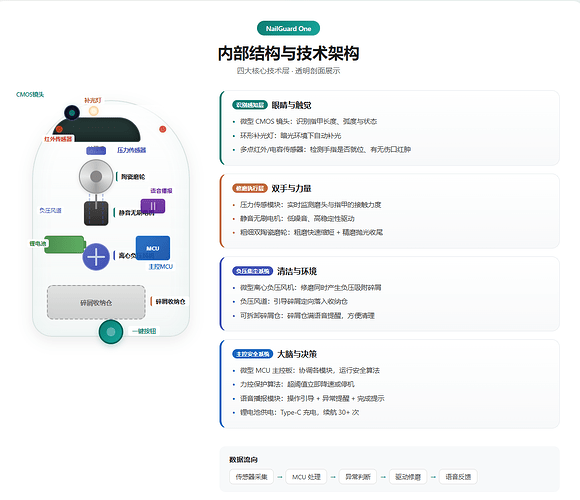Click the '补光灯' label
The image size is (580, 500).
click(x=92, y=100)
